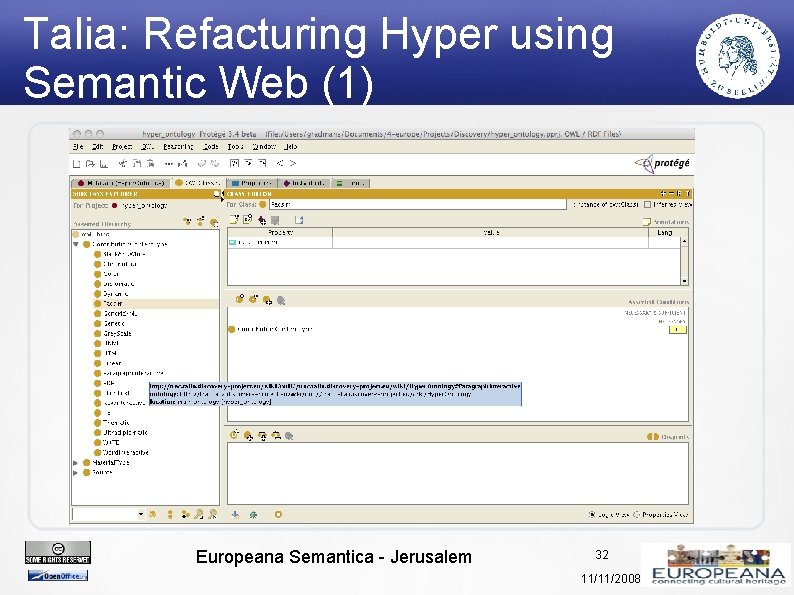Click the Protégé logo in the toolbar

[x=662, y=163]
